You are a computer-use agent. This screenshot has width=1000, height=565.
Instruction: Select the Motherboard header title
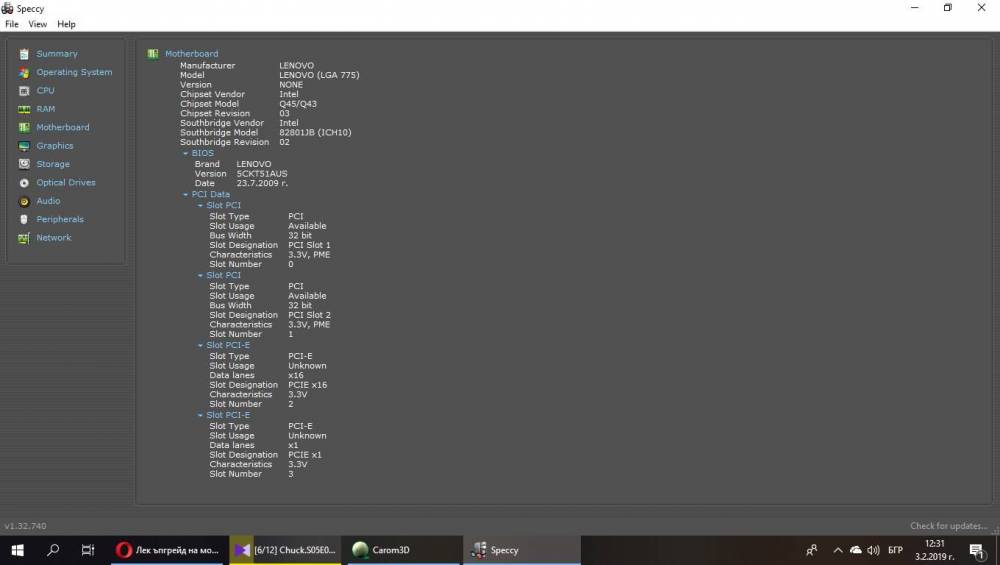click(191, 54)
